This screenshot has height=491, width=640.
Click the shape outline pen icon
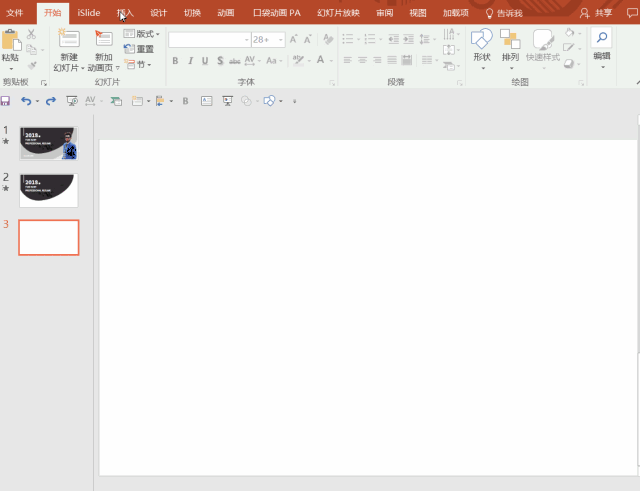click(x=569, y=48)
